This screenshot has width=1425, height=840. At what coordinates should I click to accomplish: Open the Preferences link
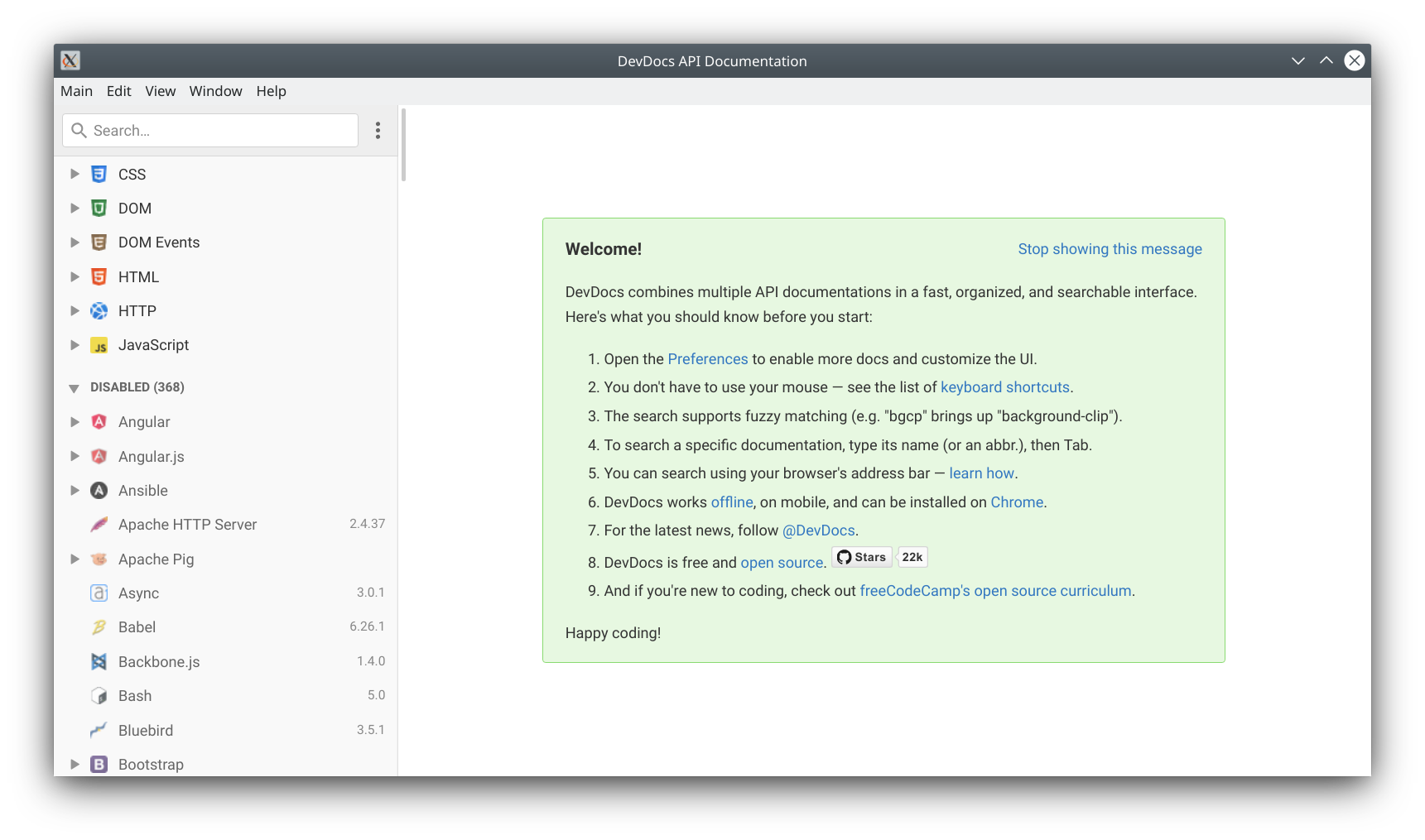tap(708, 359)
